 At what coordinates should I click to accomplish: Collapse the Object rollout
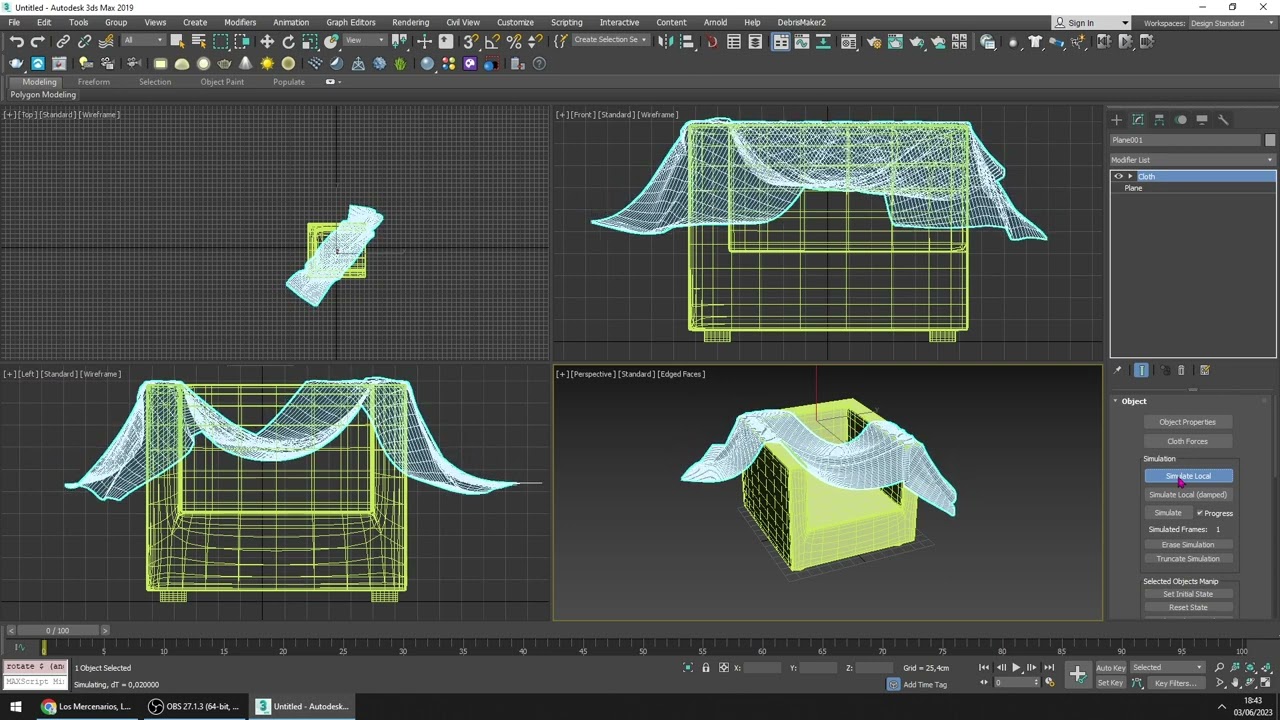(1133, 401)
